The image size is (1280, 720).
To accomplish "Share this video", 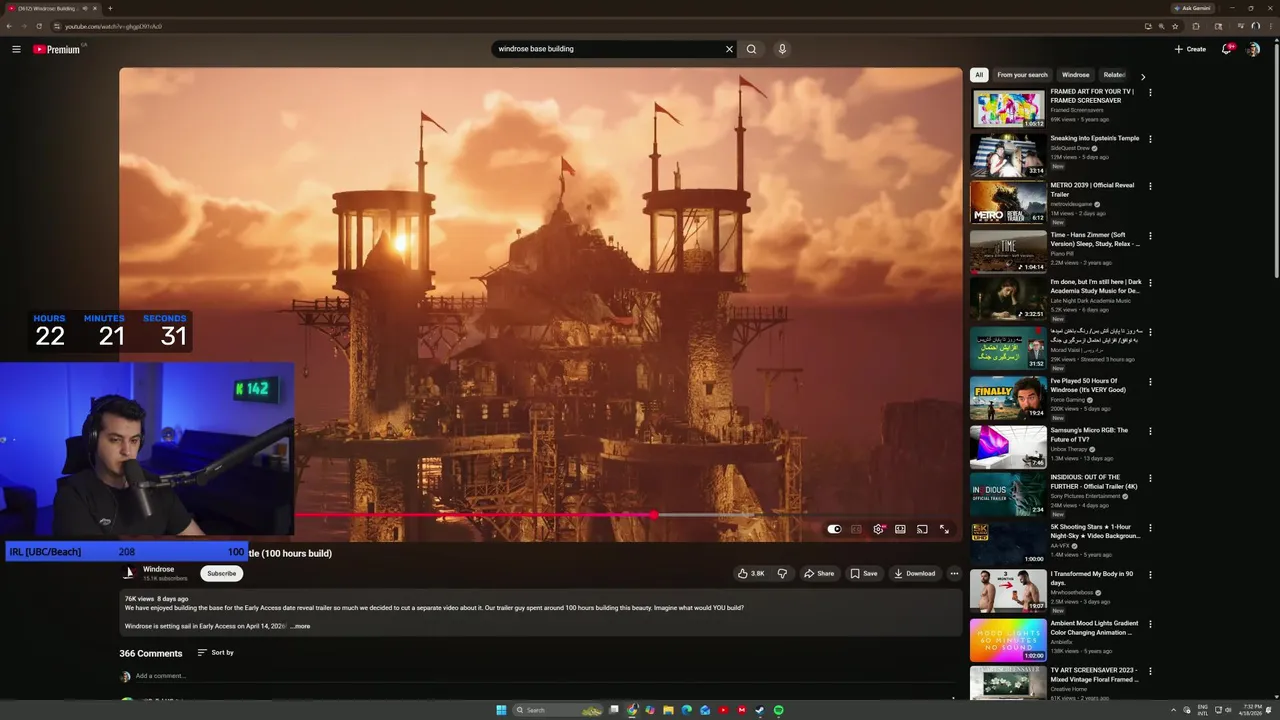I will click(x=818, y=573).
